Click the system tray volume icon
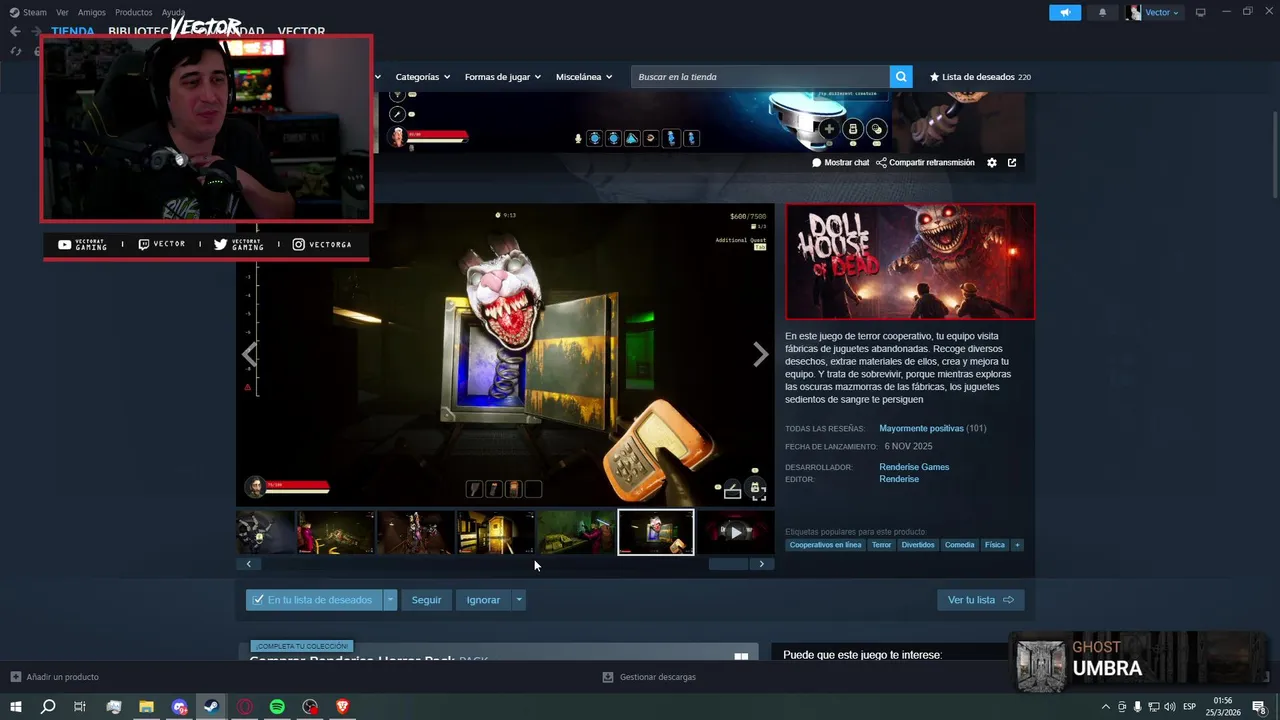The image size is (1280, 720). click(1169, 707)
